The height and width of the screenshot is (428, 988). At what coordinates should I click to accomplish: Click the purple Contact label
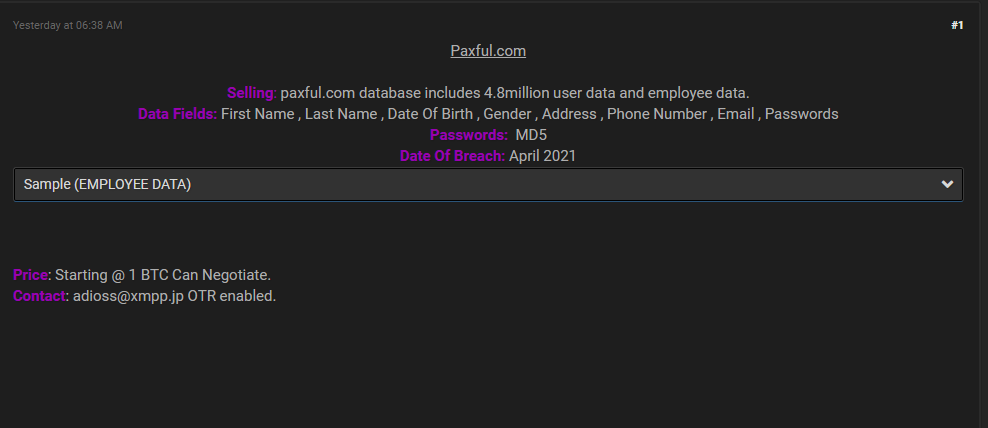coord(39,296)
